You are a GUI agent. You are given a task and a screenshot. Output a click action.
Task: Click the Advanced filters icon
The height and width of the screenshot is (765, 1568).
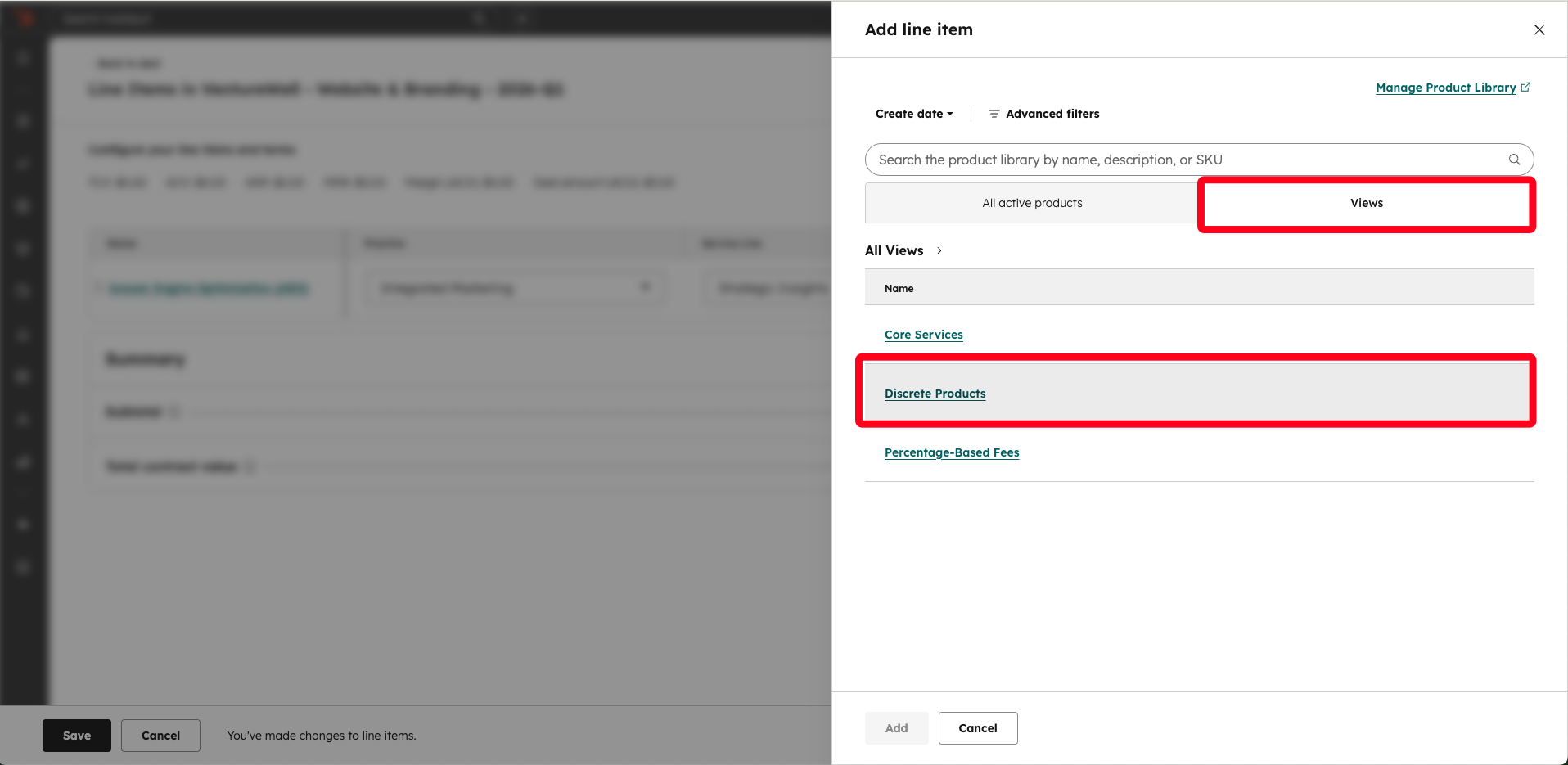994,114
